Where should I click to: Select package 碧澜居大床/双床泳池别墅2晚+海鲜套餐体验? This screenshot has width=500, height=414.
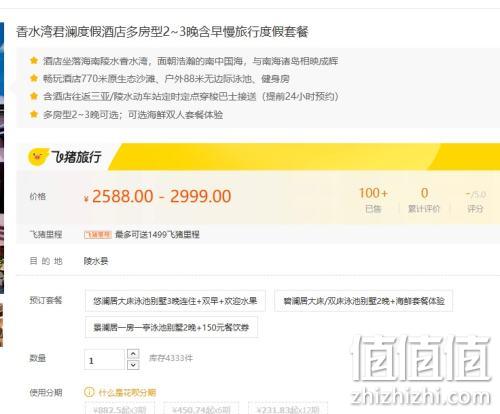point(364,301)
